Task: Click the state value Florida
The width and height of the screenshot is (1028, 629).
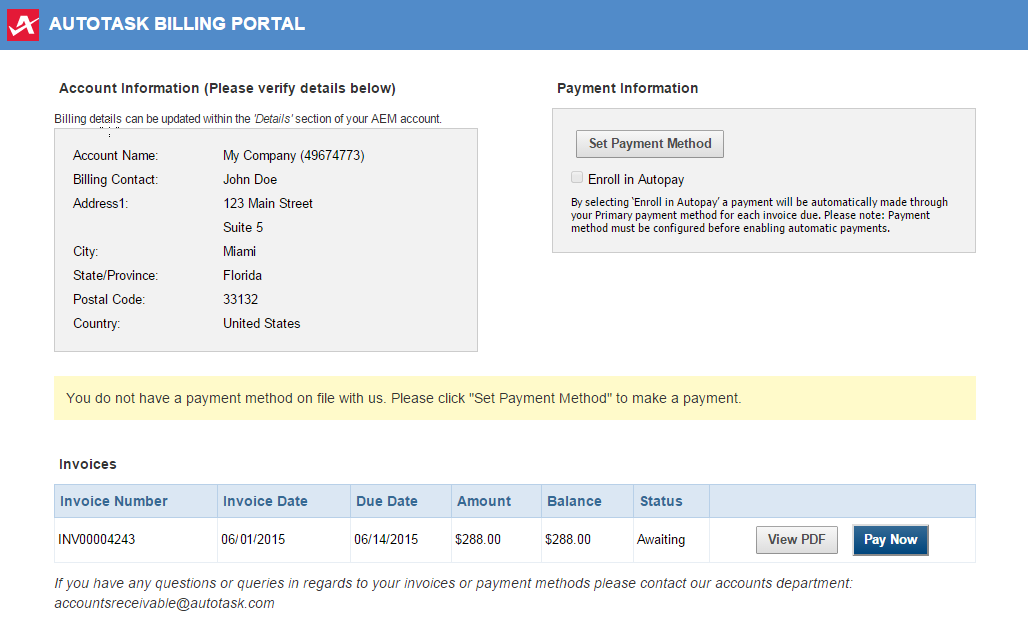Action: tap(242, 275)
